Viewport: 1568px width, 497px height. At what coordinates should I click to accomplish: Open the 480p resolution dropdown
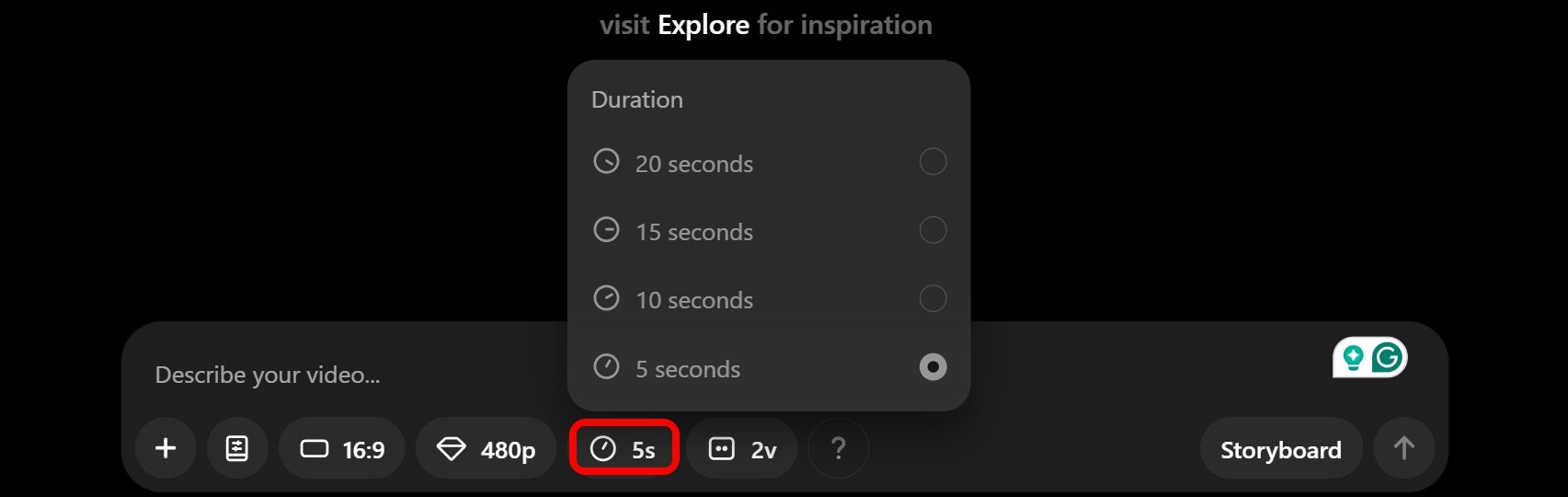(x=486, y=449)
